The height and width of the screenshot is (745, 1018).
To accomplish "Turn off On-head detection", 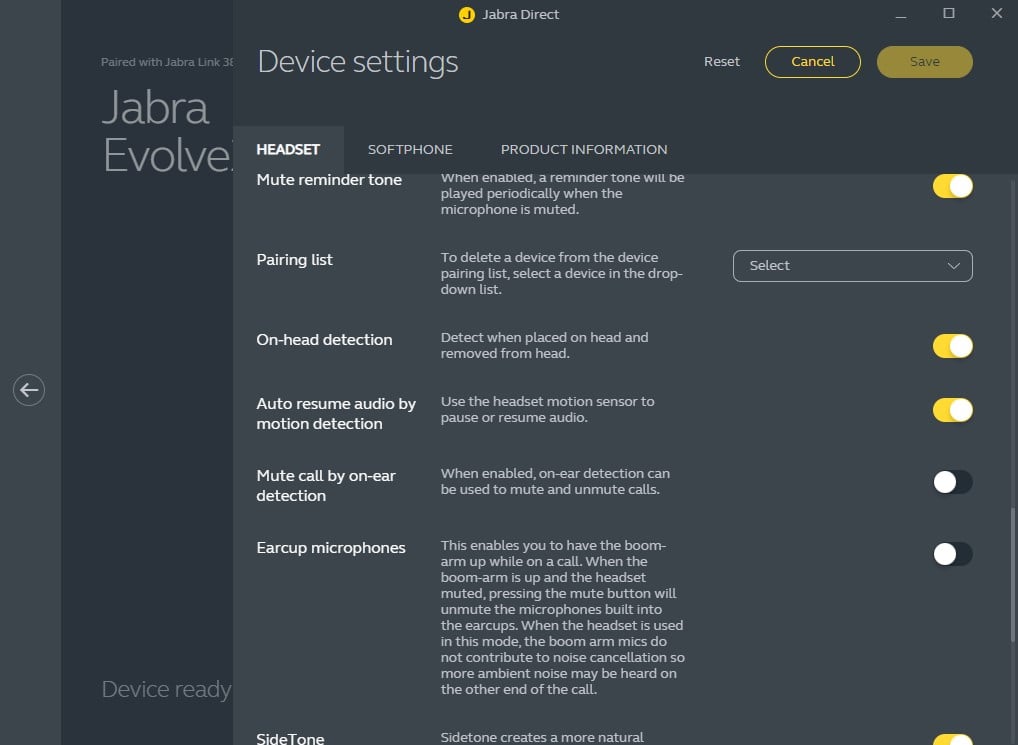I will [952, 346].
